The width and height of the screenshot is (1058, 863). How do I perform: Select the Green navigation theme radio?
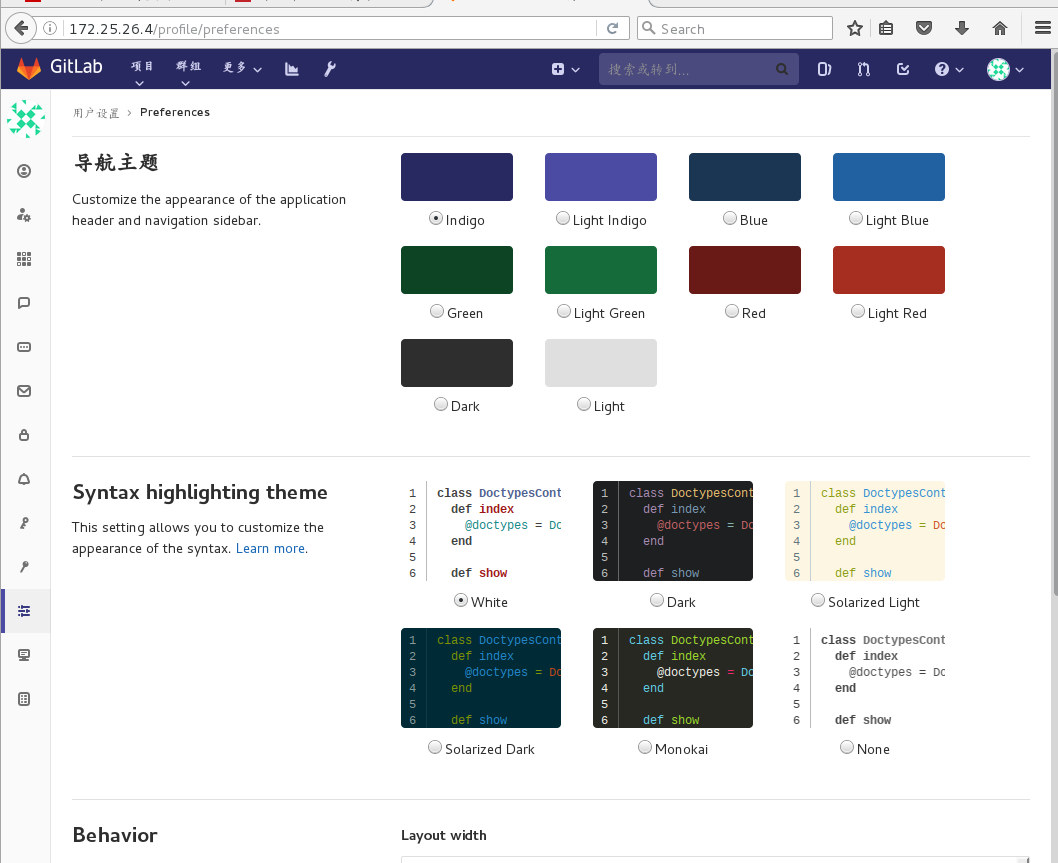click(437, 311)
